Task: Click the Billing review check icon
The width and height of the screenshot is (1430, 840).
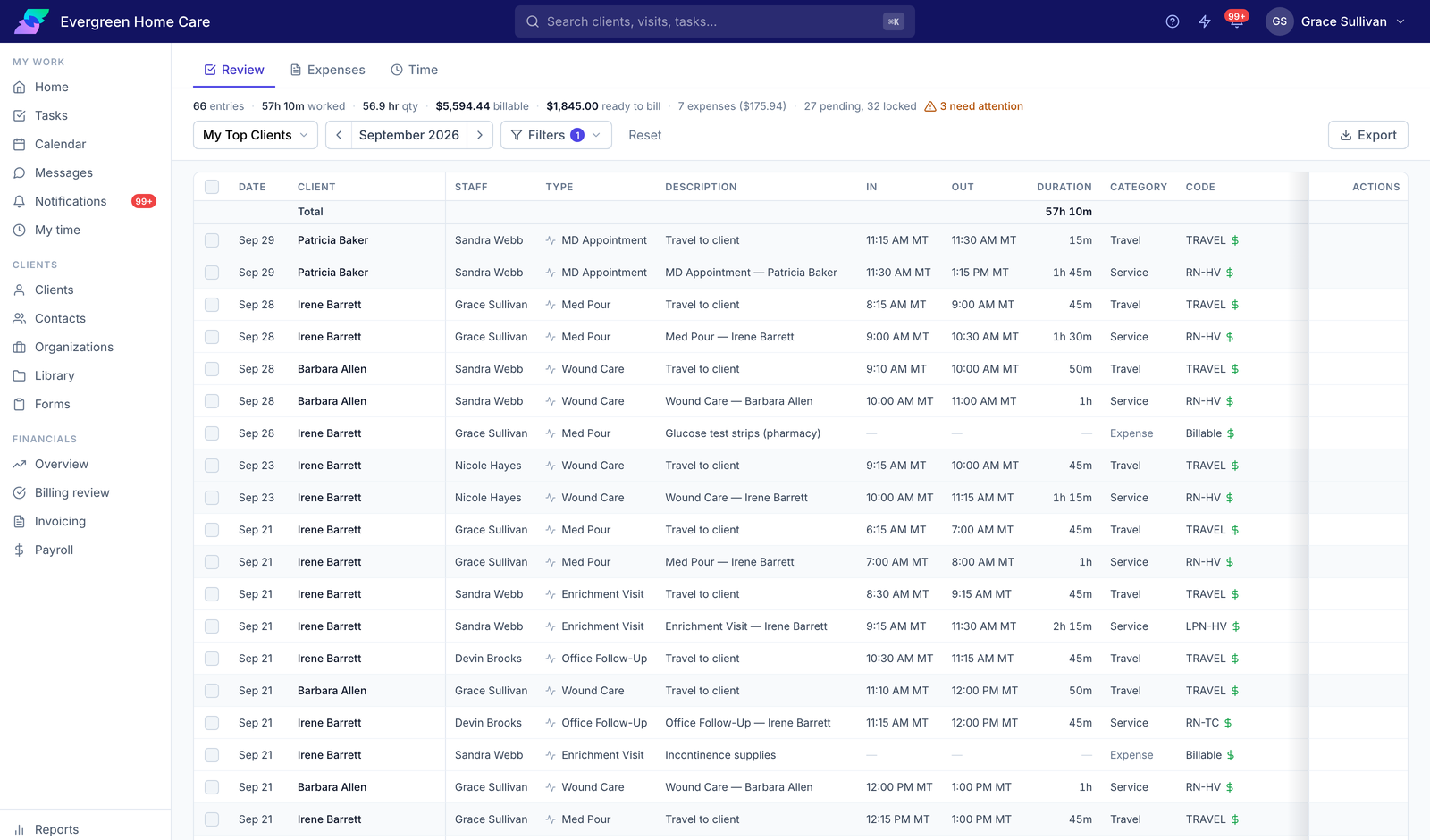Action: click(20, 492)
